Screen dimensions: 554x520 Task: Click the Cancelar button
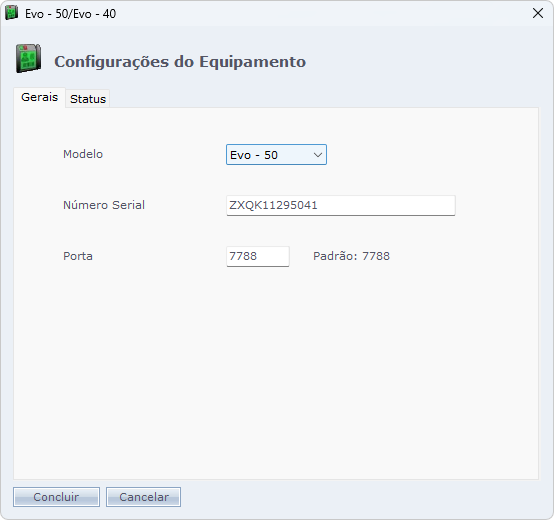click(x=143, y=497)
